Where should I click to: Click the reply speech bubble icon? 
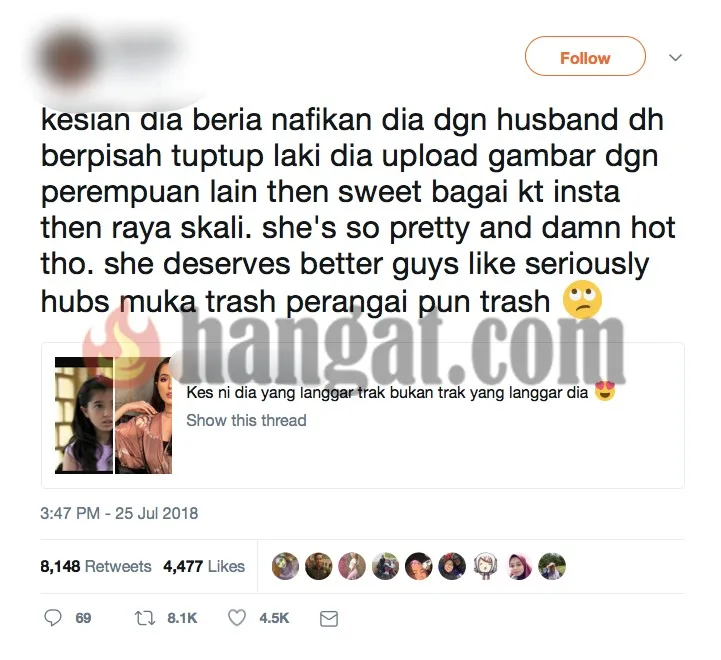(x=52, y=618)
